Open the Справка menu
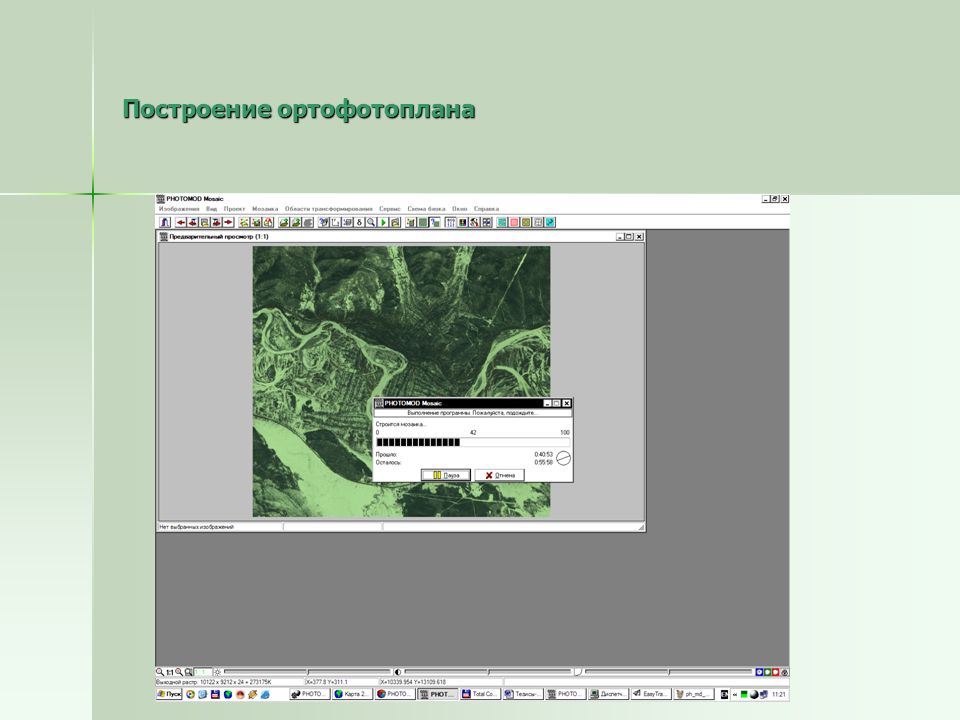Viewport: 960px width, 720px height. [486, 209]
